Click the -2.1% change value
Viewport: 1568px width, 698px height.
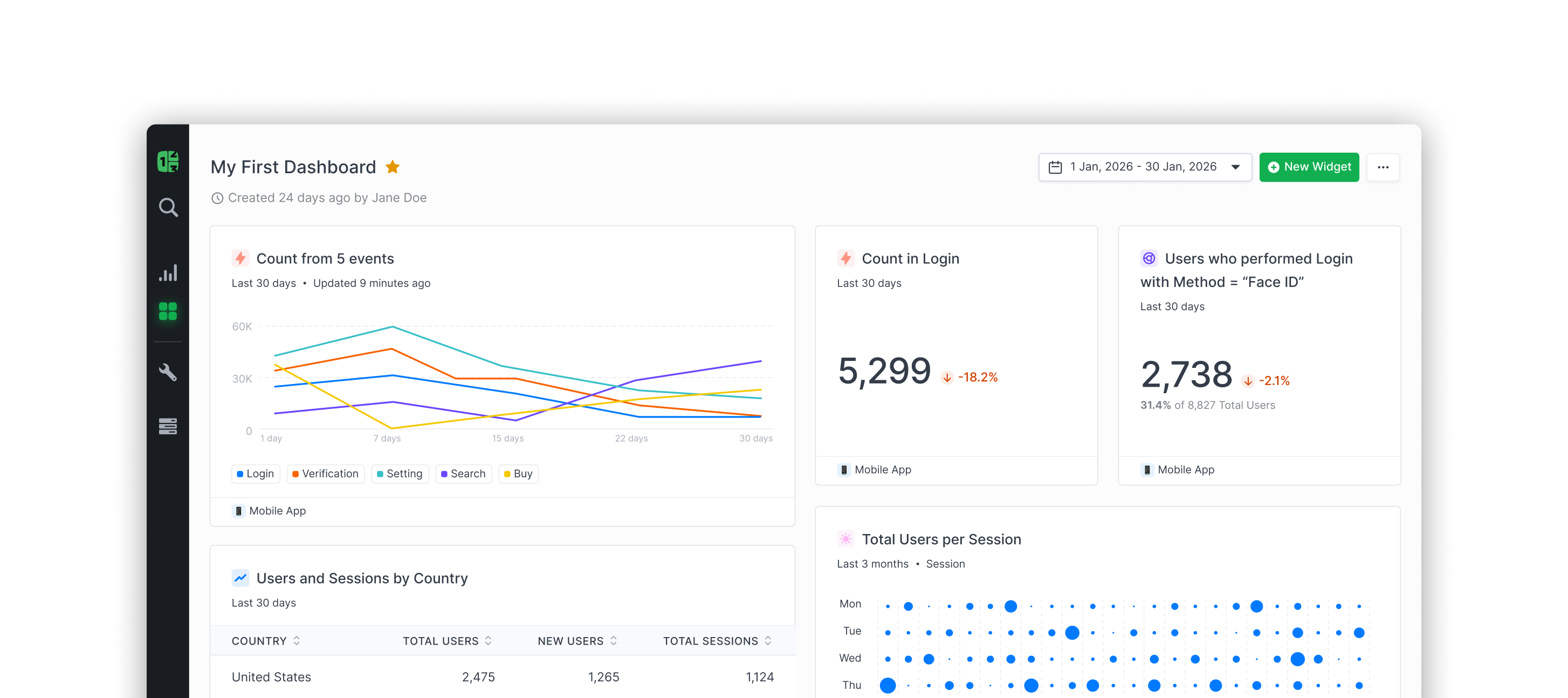pyautogui.click(x=1275, y=381)
